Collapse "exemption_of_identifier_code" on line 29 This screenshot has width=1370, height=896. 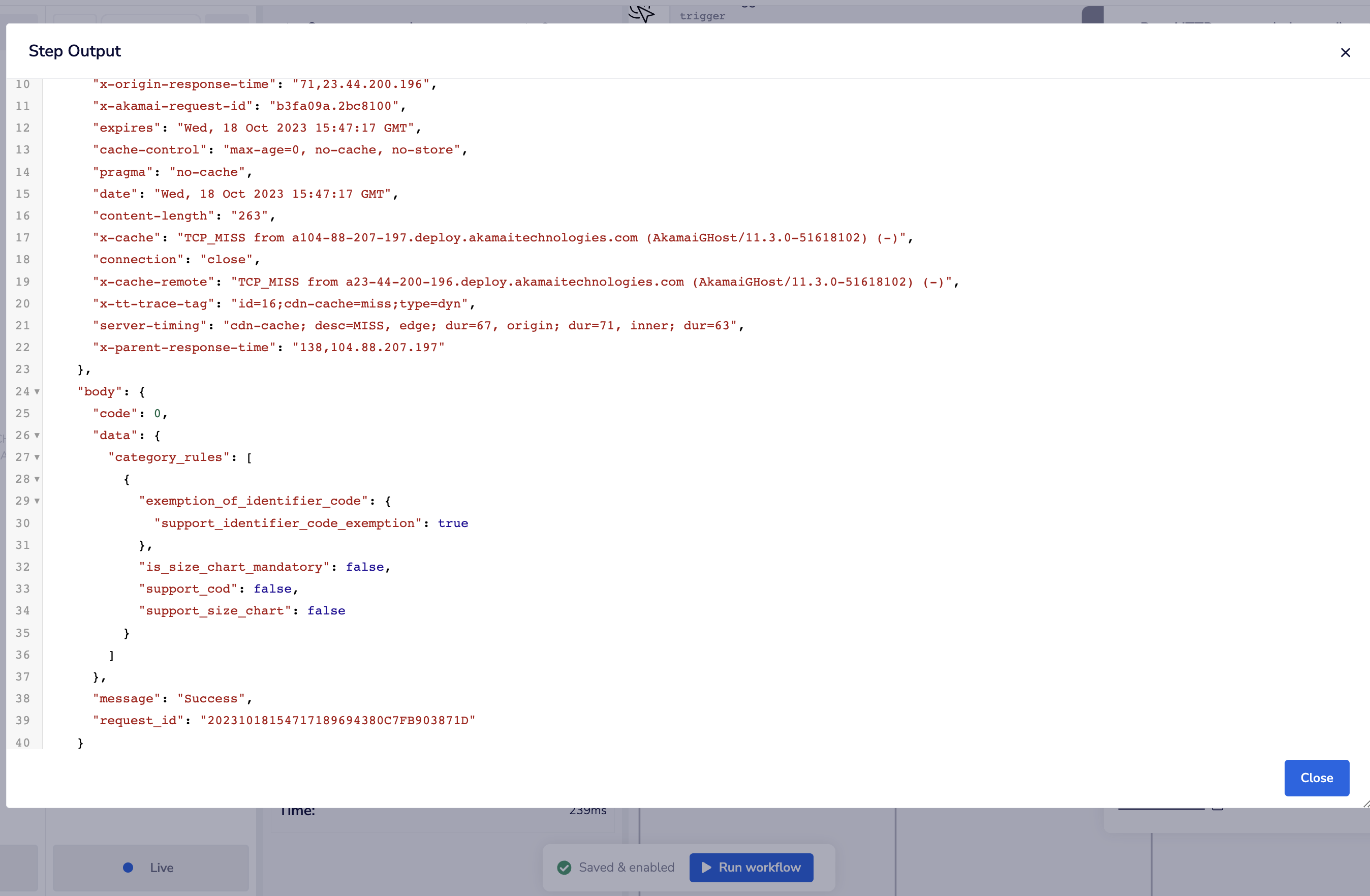tap(37, 501)
